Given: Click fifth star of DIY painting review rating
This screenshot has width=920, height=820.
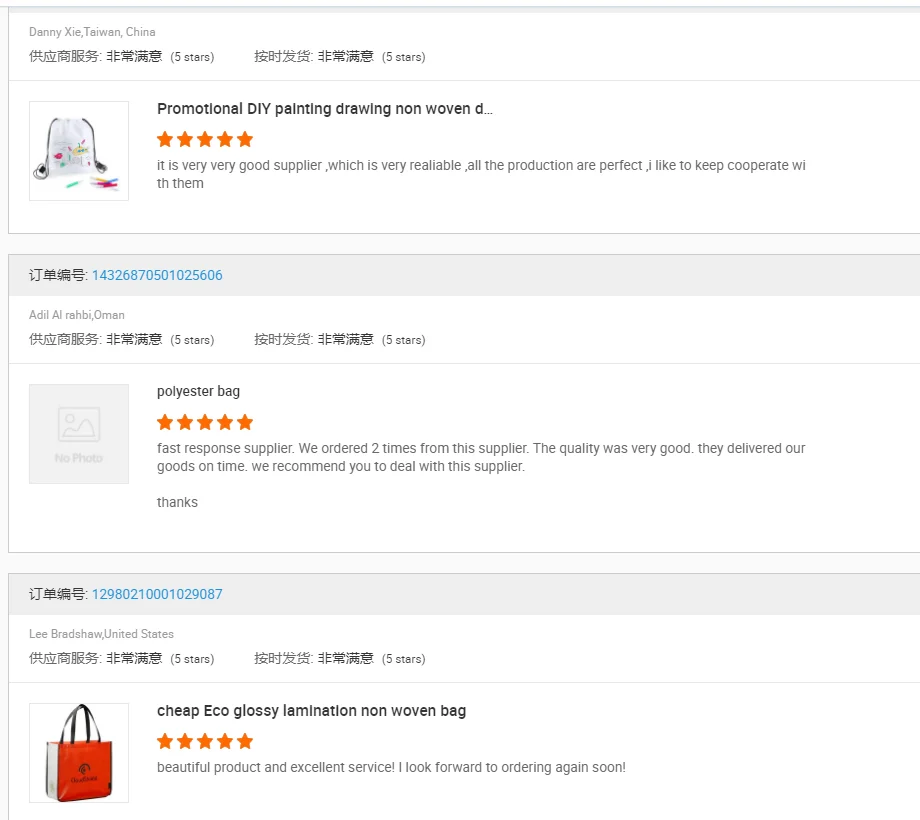Looking at the screenshot, I should pyautogui.click(x=245, y=140).
